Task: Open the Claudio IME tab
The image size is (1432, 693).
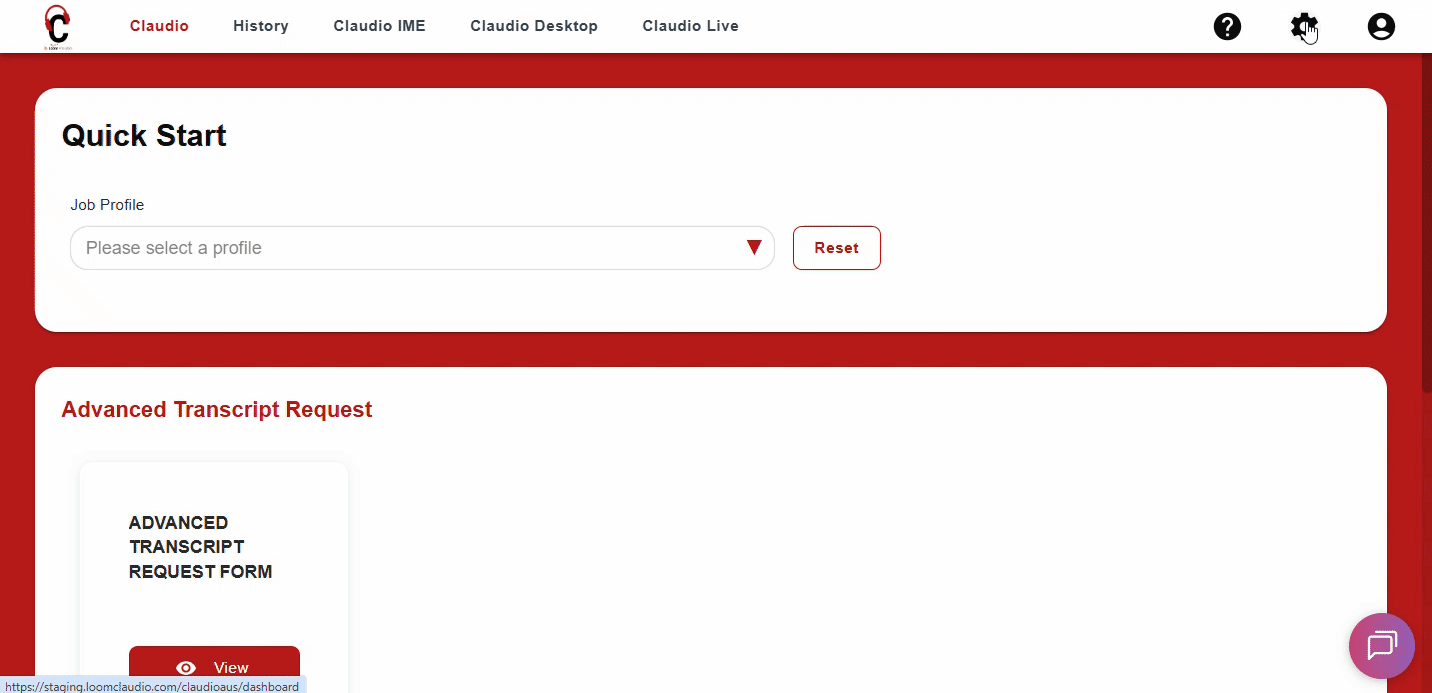Action: (379, 26)
